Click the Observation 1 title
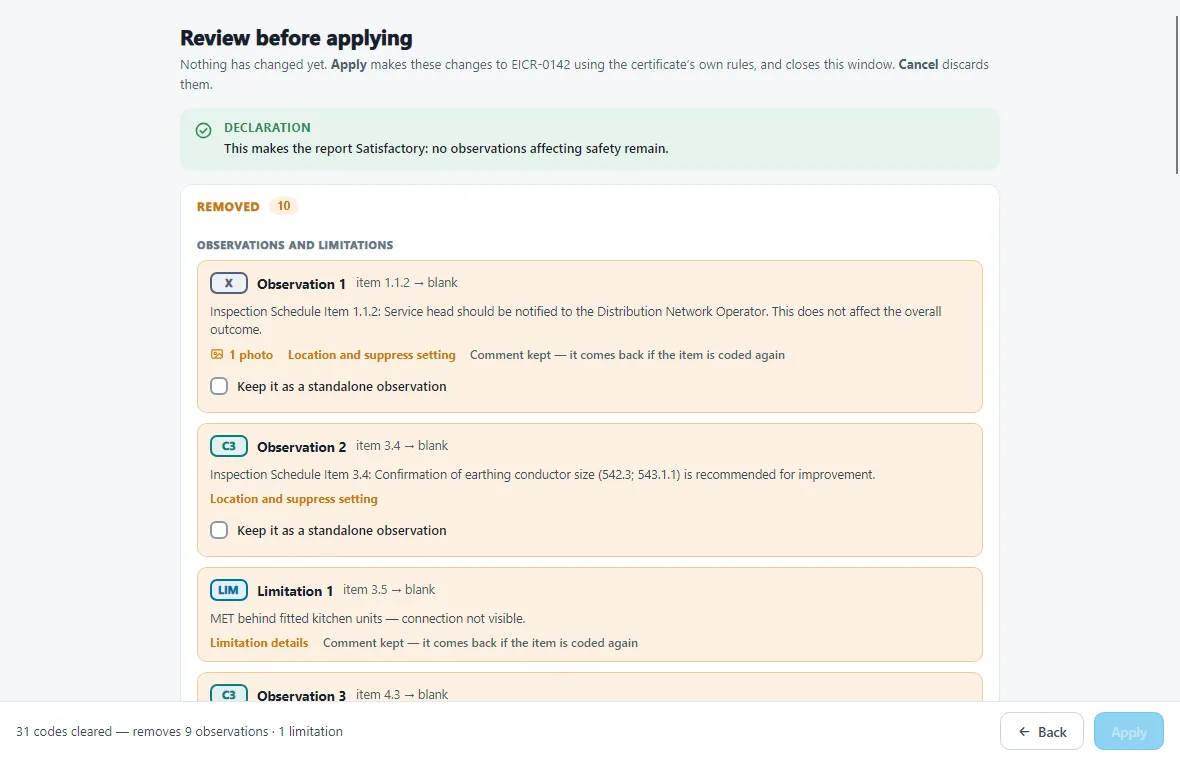 point(301,284)
